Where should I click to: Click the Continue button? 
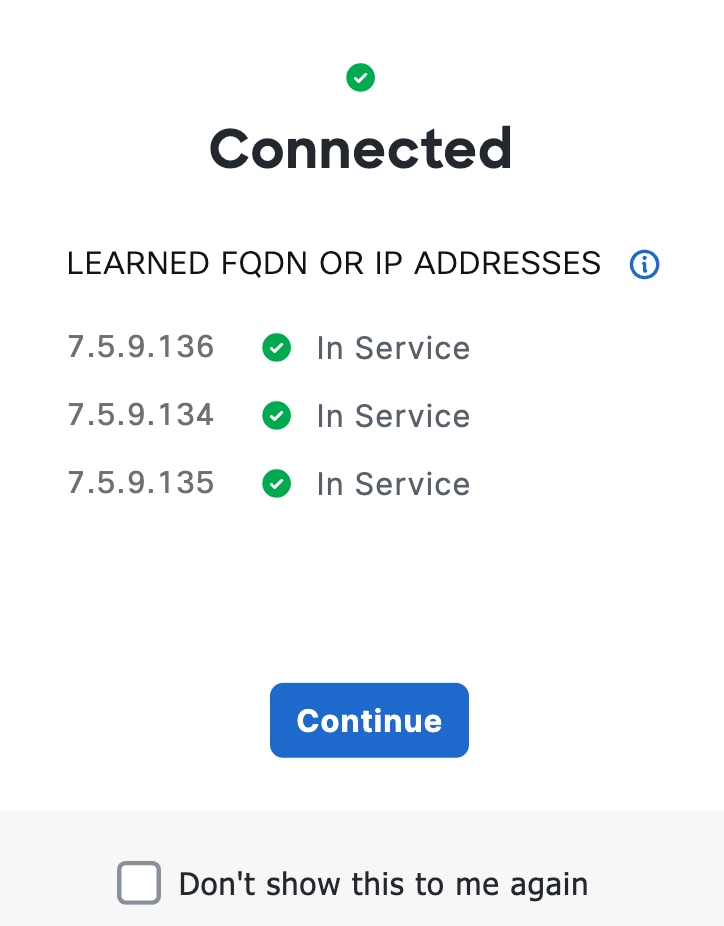pyautogui.click(x=369, y=720)
